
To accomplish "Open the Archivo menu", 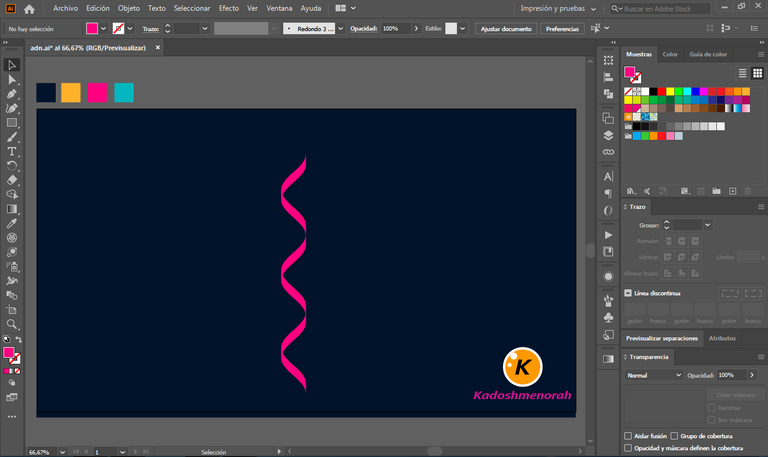I will (x=65, y=8).
